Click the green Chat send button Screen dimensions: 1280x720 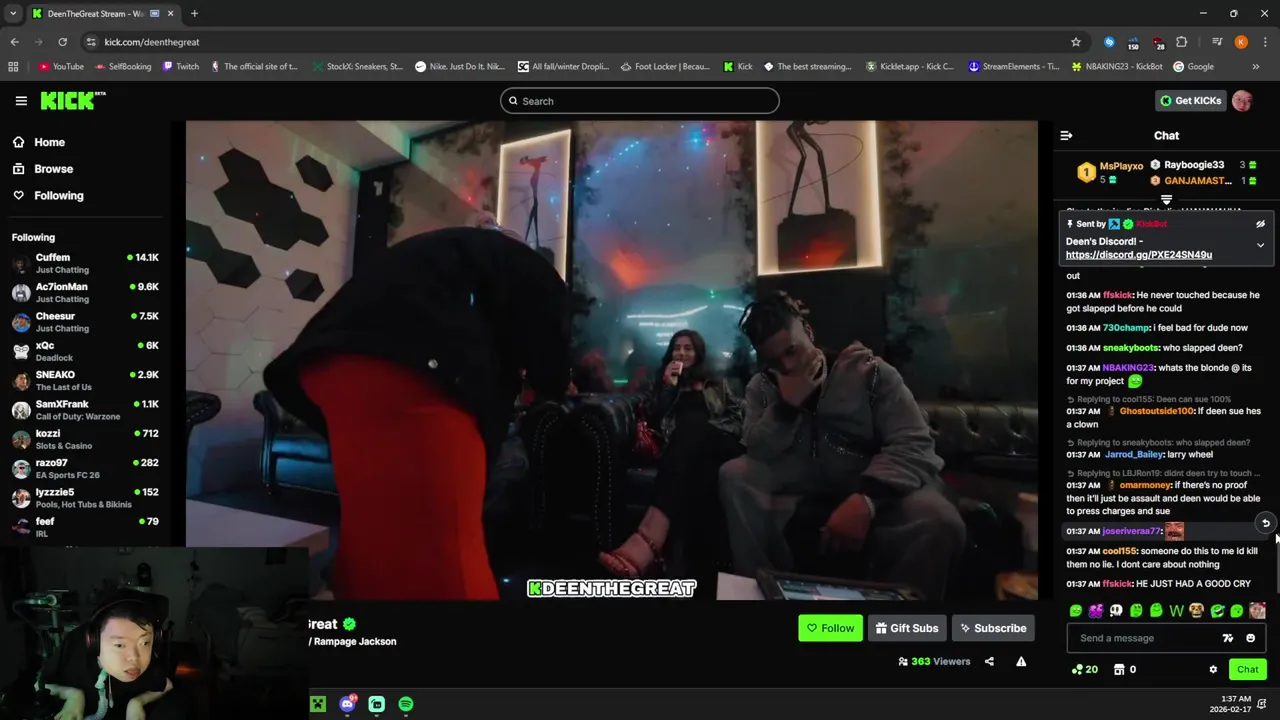click(1247, 669)
